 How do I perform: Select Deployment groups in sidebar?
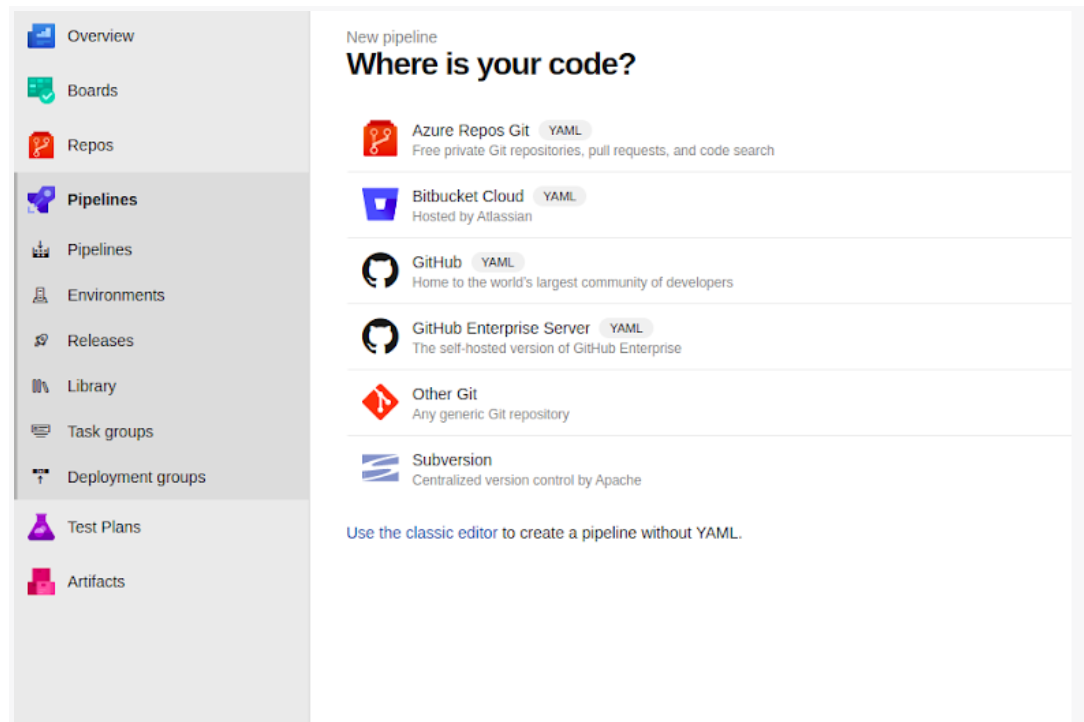(136, 477)
